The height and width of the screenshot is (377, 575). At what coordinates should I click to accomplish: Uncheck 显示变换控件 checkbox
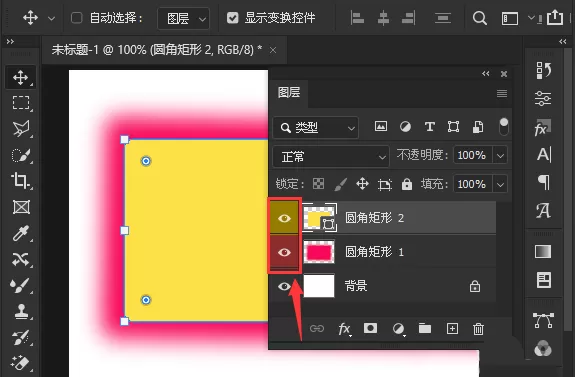[232, 18]
